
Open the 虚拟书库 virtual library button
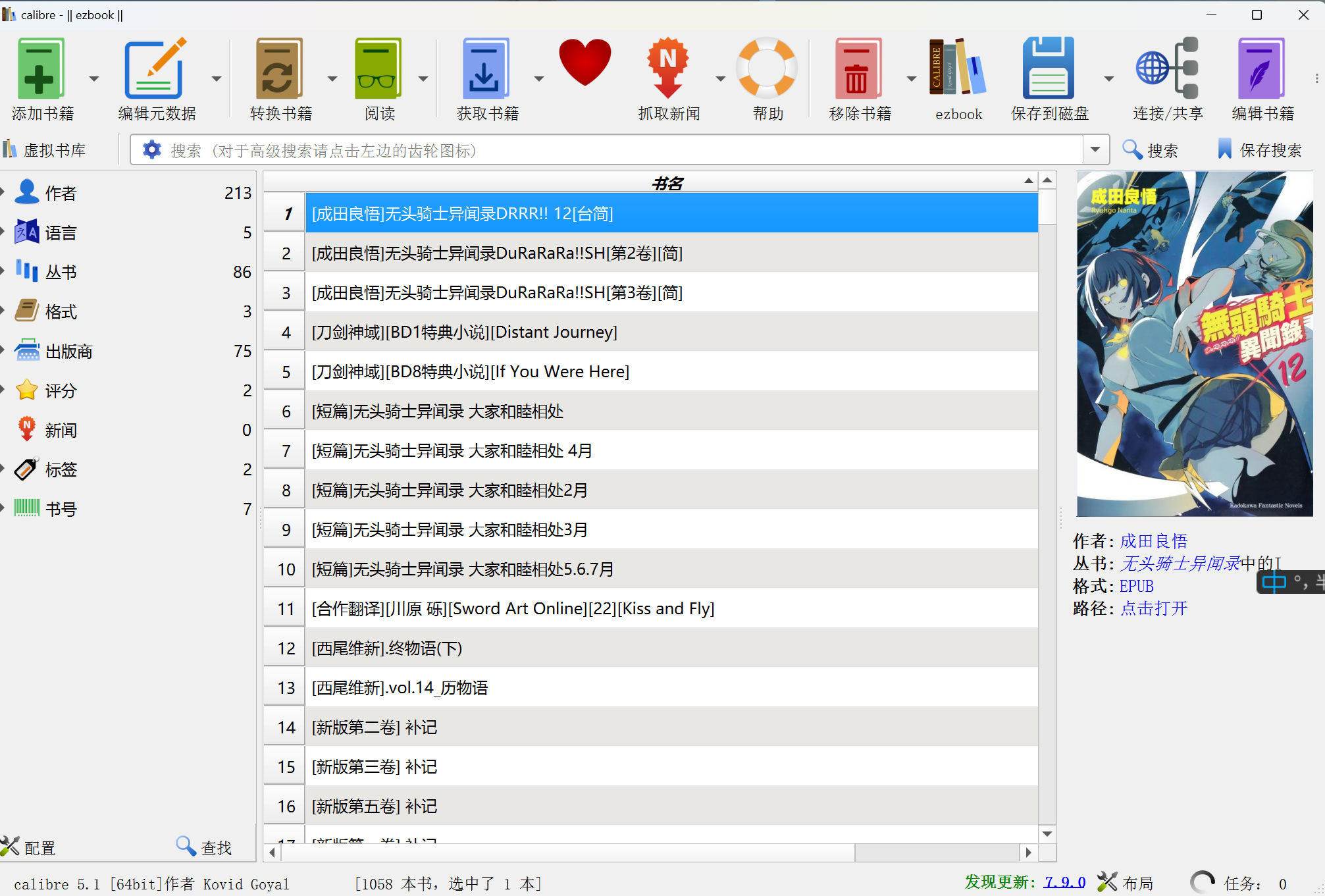point(45,150)
